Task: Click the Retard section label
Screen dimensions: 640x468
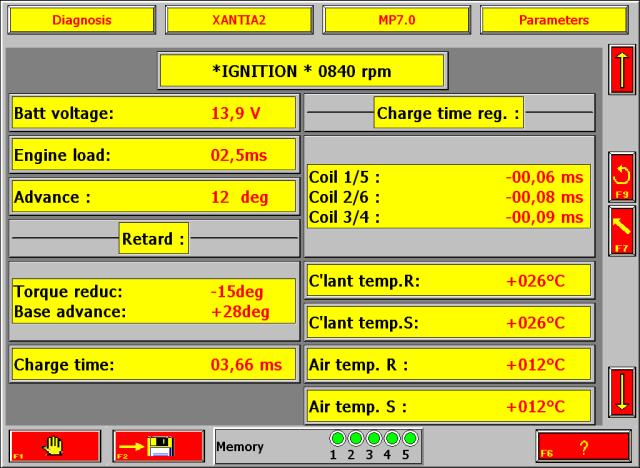Action: tap(154, 239)
